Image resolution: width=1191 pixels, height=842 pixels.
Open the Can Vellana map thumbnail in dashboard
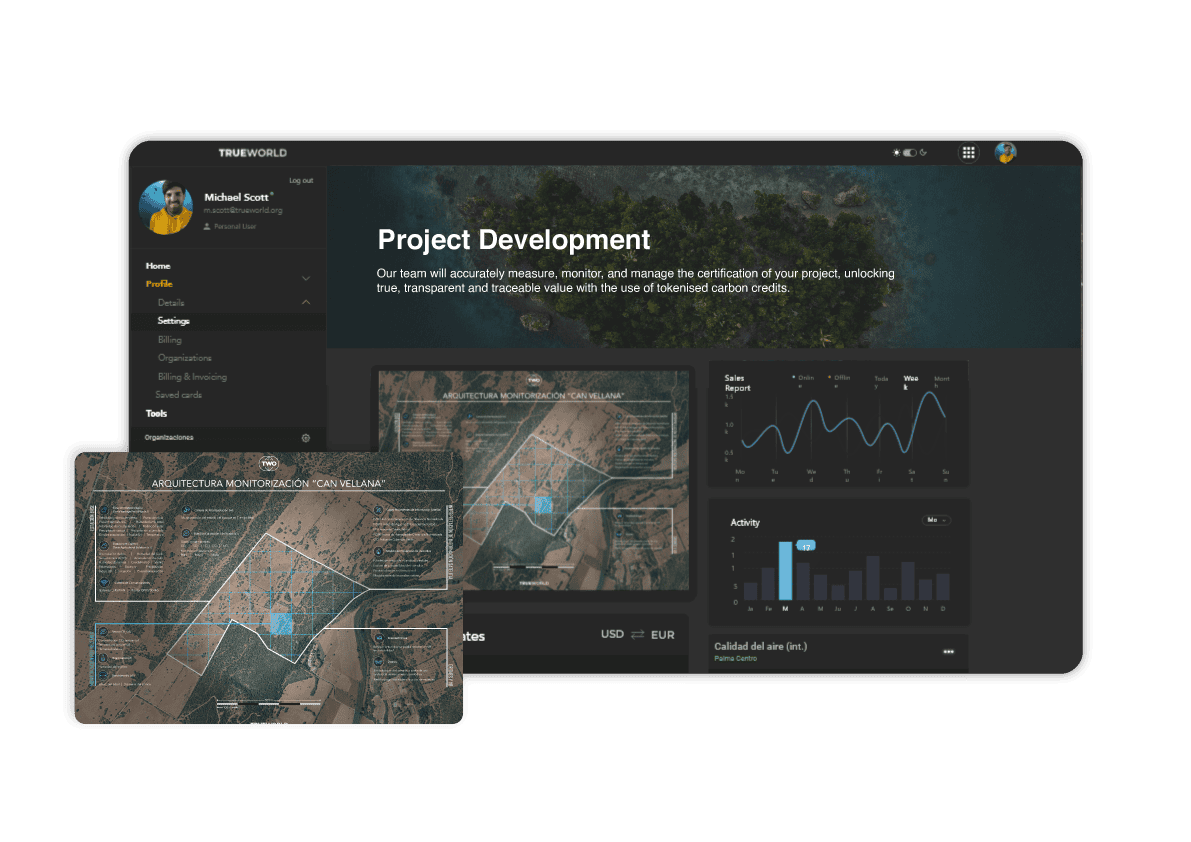coord(533,480)
